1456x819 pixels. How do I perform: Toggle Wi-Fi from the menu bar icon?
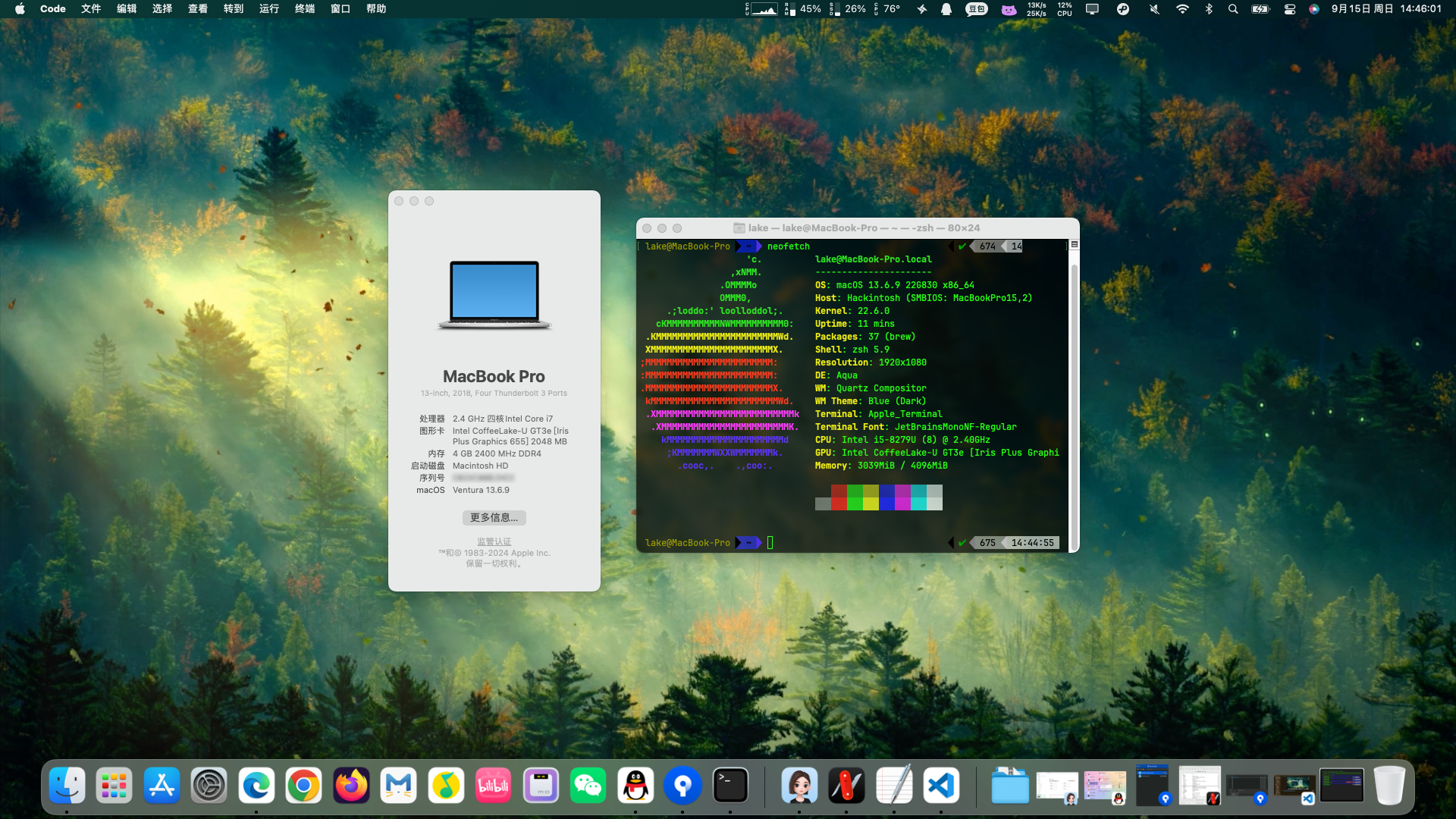(x=1182, y=9)
